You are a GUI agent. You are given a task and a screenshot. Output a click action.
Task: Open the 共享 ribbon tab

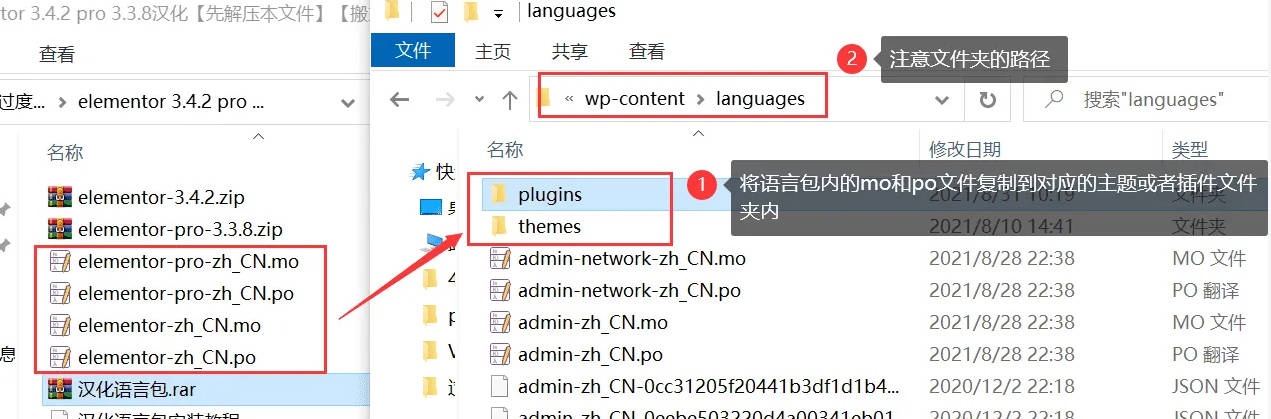[570, 51]
